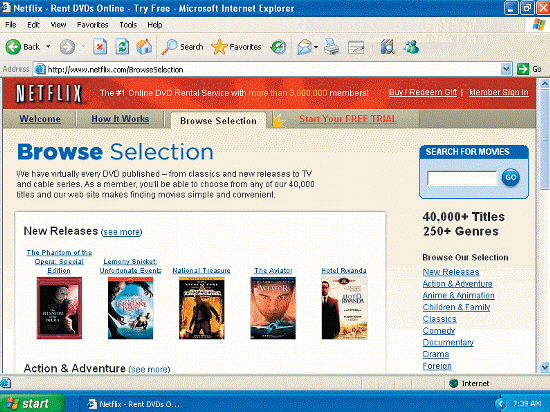Go to Home page icon
Viewport: 550px width, 412px height.
[x=144, y=47]
